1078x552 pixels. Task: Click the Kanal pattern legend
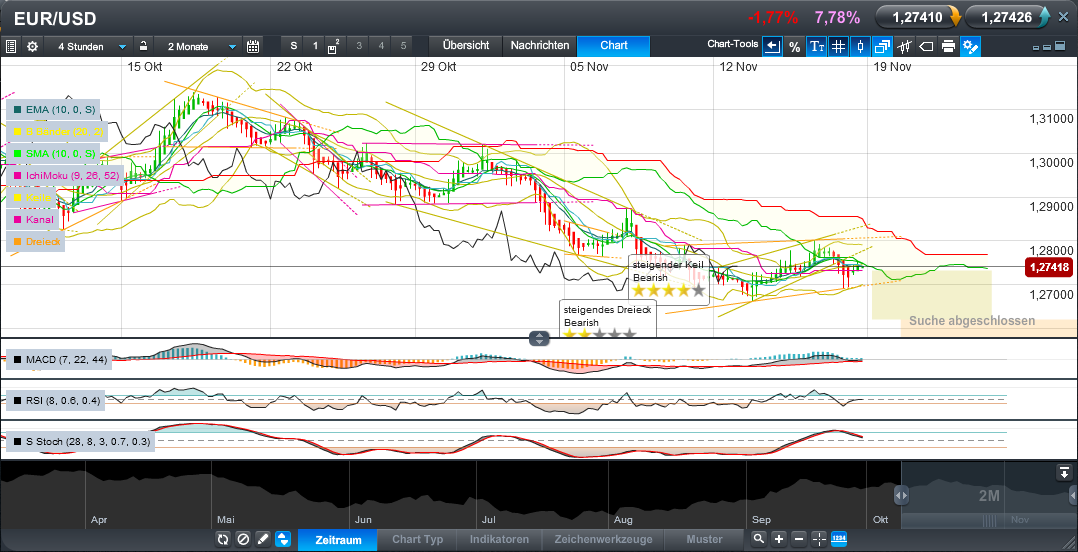[x=36, y=220]
